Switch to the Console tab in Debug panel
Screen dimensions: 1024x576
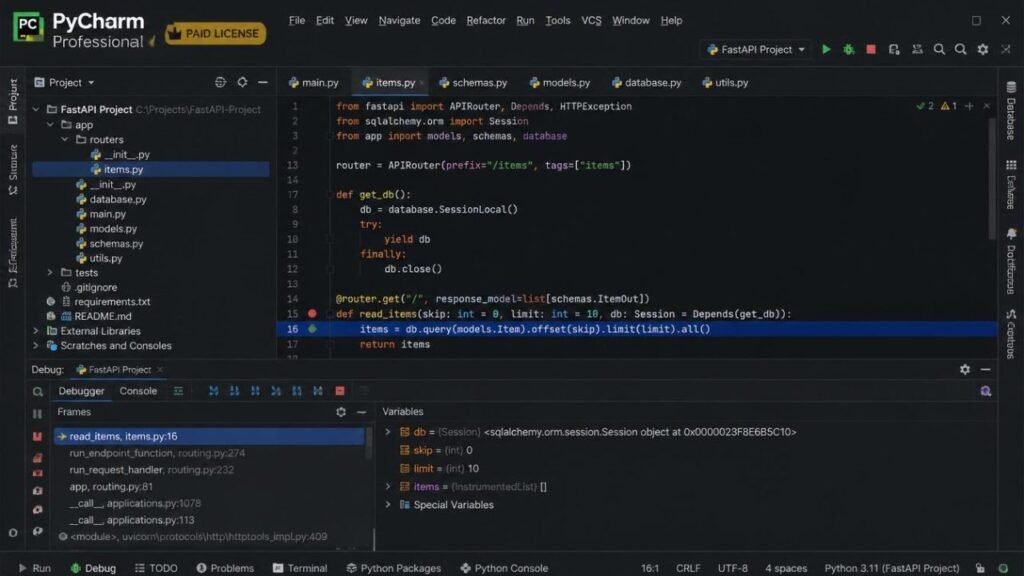tap(138, 391)
